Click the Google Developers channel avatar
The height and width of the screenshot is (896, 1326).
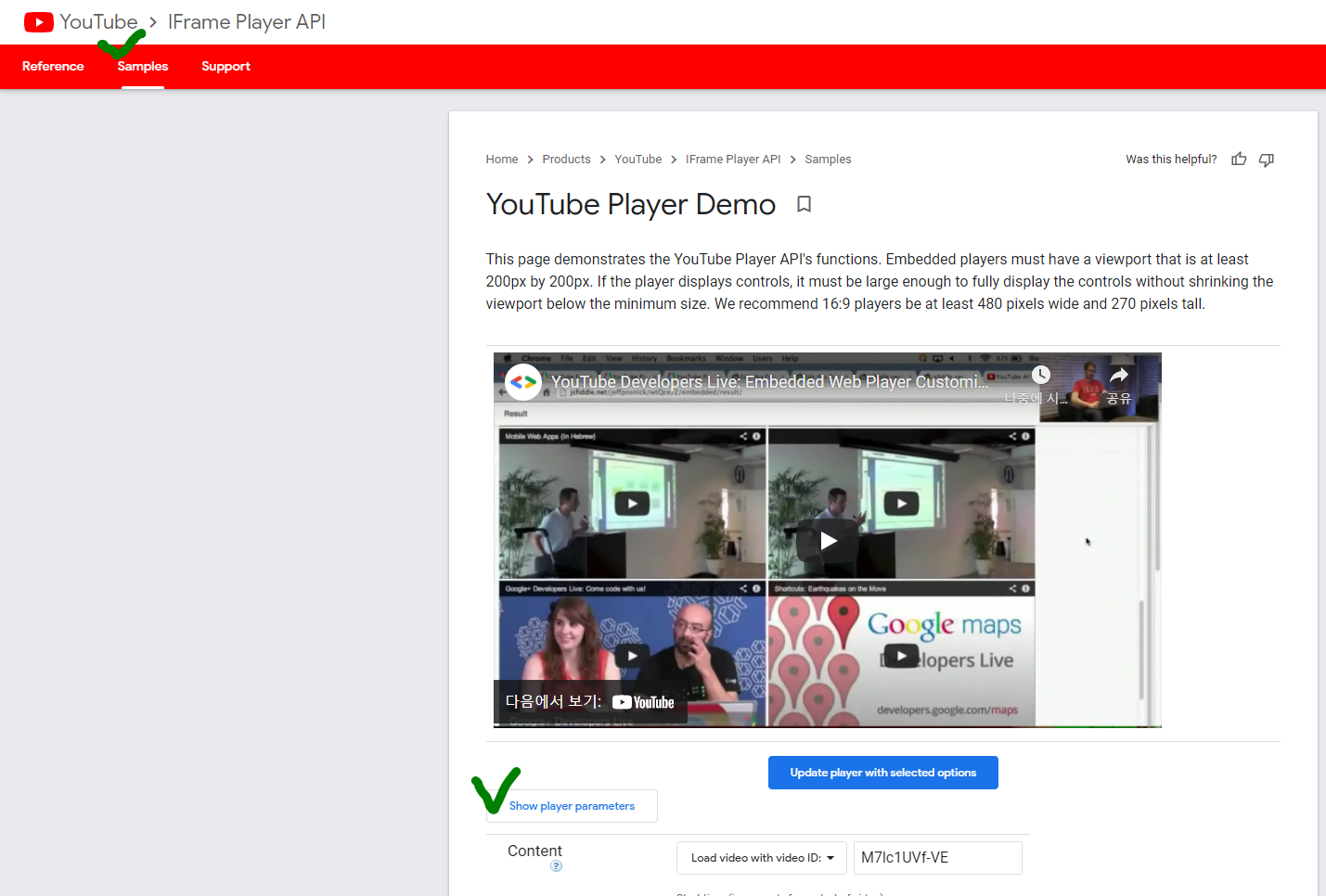pyautogui.click(x=523, y=382)
